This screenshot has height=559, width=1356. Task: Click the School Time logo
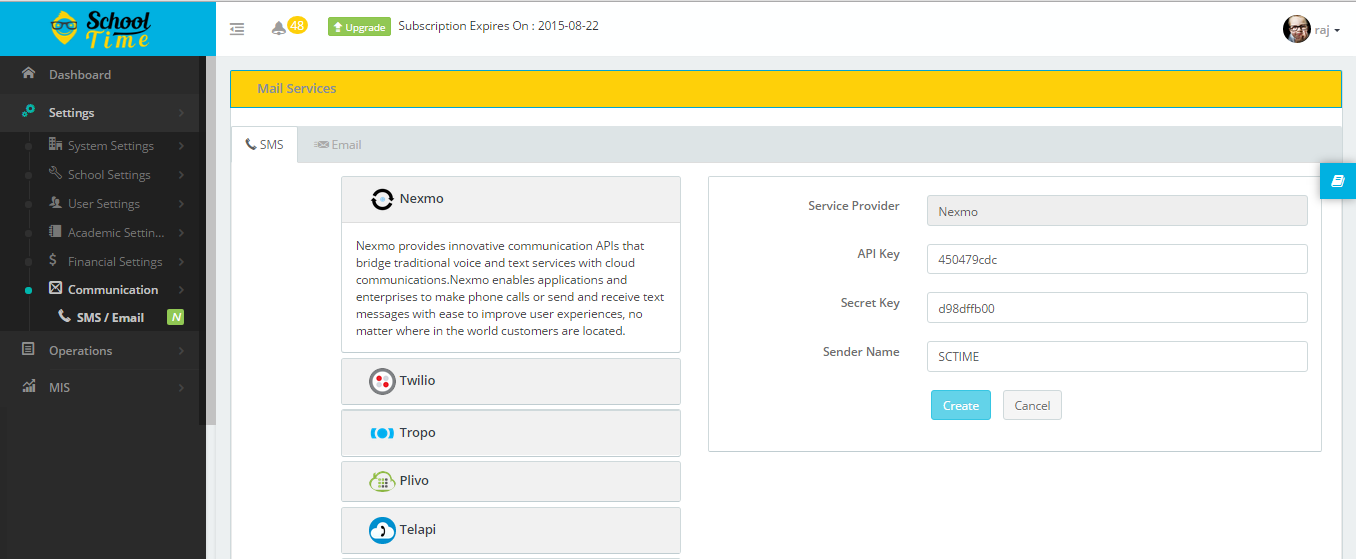(x=101, y=28)
